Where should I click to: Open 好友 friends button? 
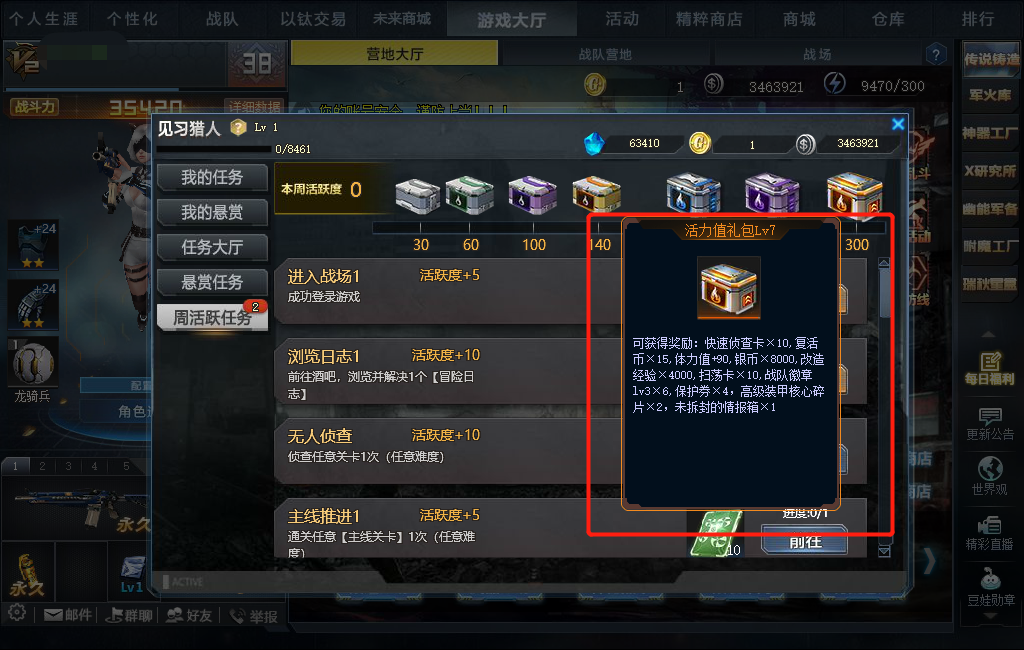(189, 615)
